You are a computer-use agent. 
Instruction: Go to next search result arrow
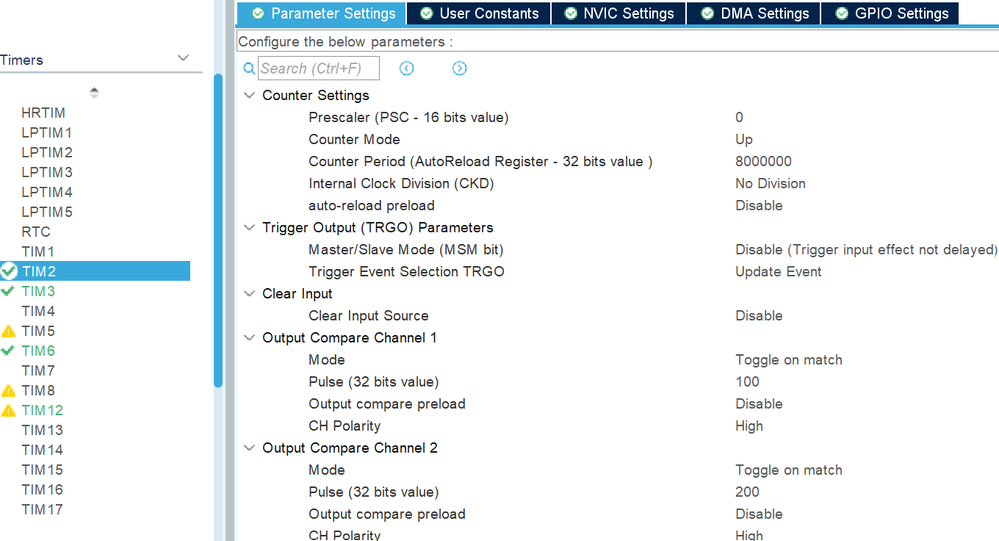[459, 68]
